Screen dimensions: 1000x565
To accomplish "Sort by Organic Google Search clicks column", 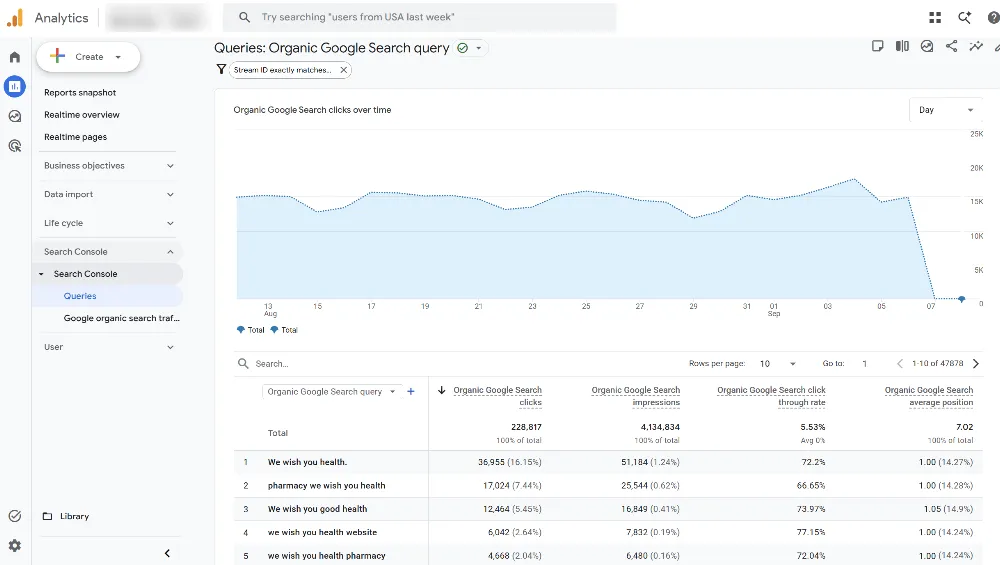I will 497,396.
